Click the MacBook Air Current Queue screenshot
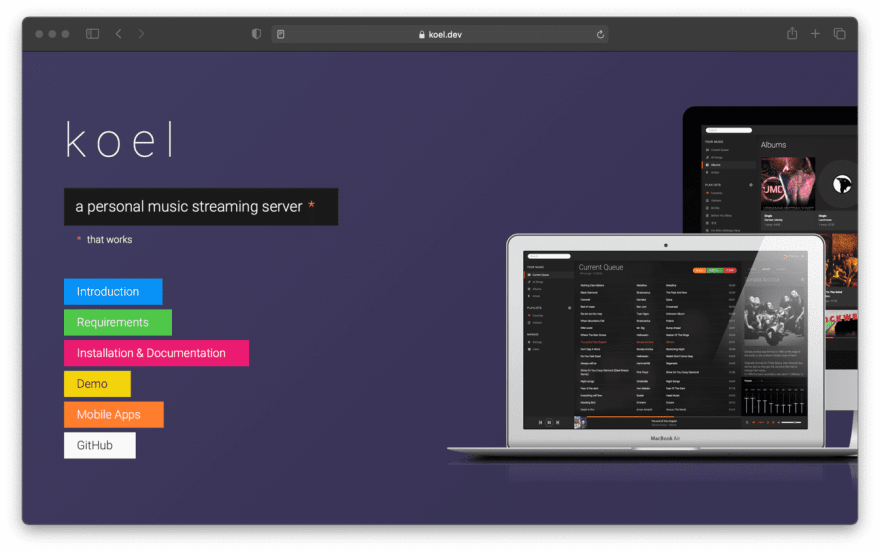 tap(665, 341)
